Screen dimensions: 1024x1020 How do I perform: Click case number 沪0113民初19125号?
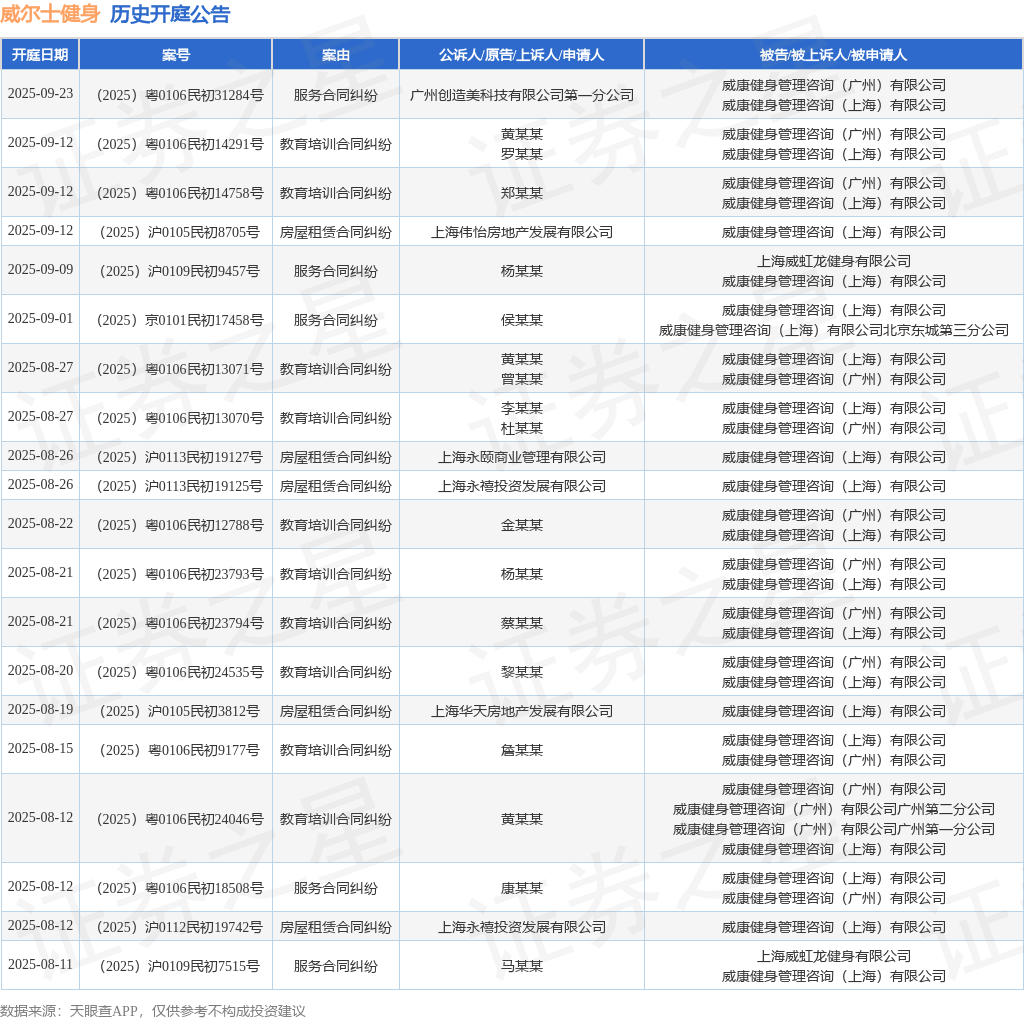click(x=180, y=486)
